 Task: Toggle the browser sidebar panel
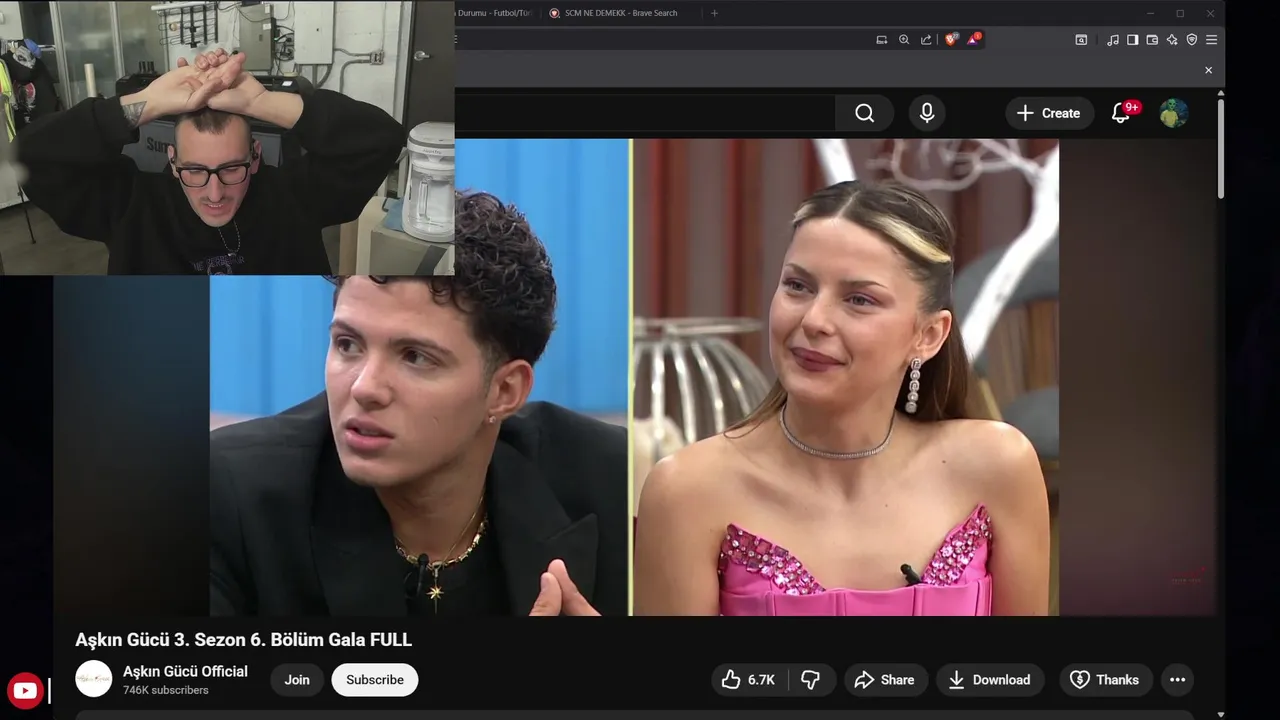click(1133, 40)
